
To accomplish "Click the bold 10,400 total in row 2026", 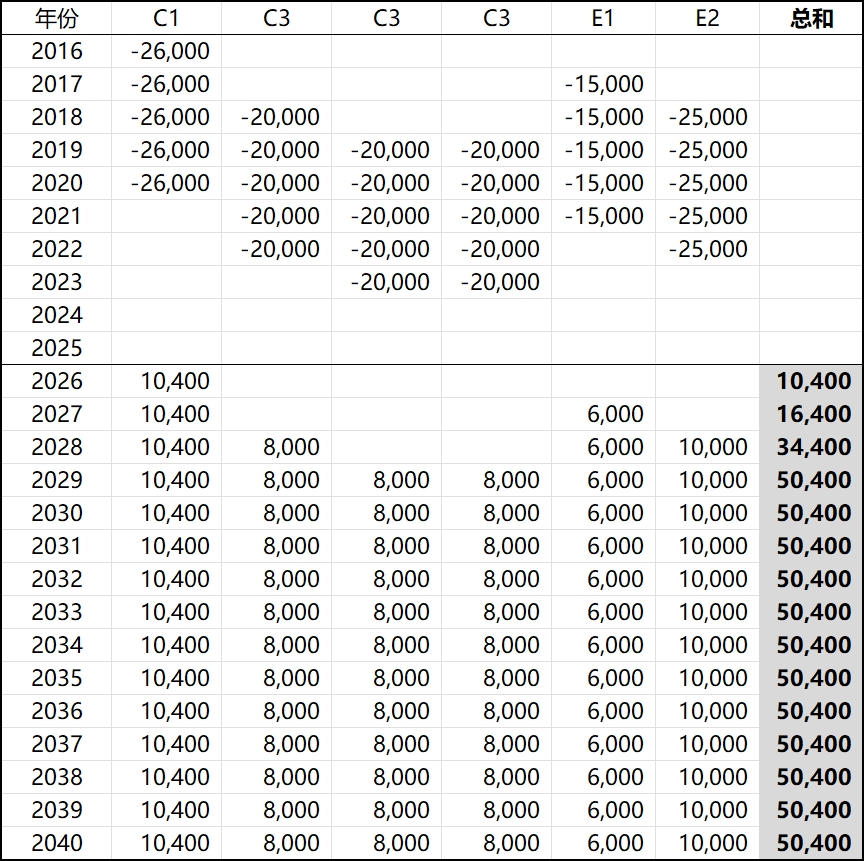I will point(813,381).
